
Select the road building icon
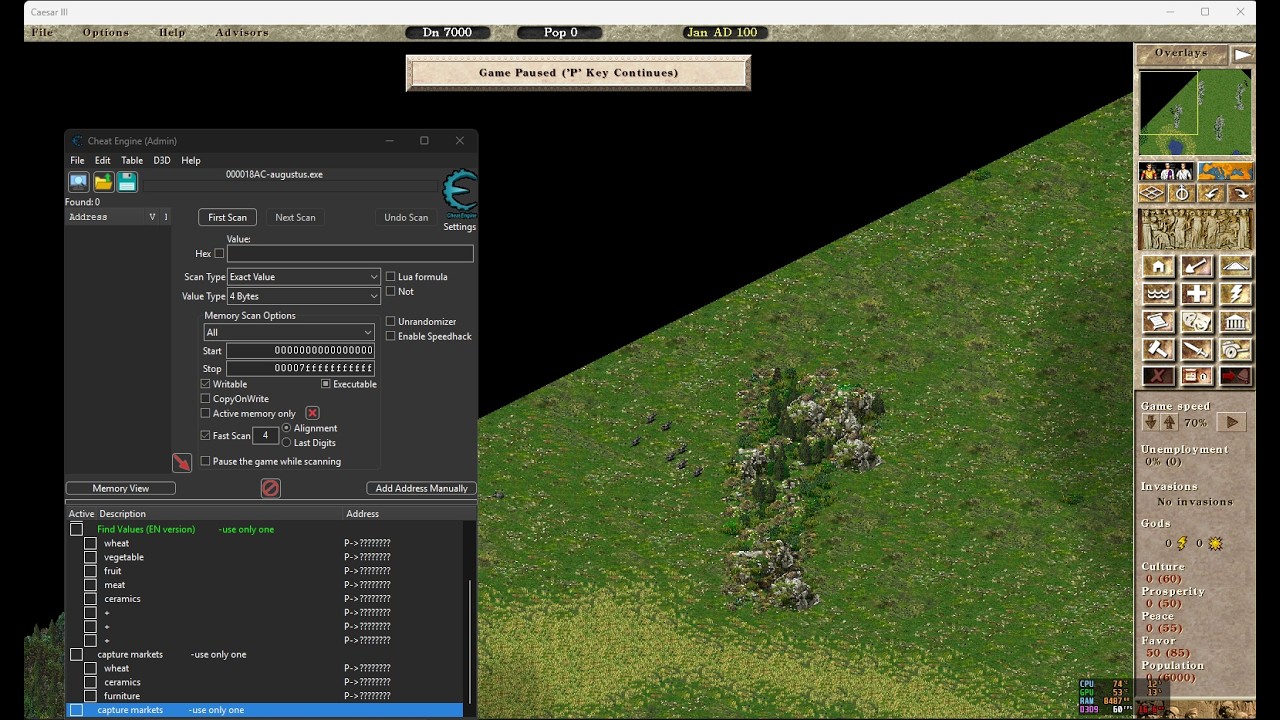(1235, 267)
